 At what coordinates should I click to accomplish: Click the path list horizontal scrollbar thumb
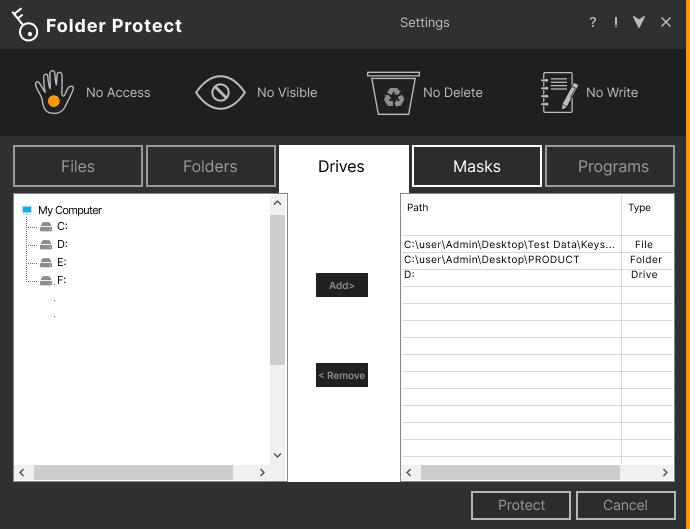coord(520,472)
